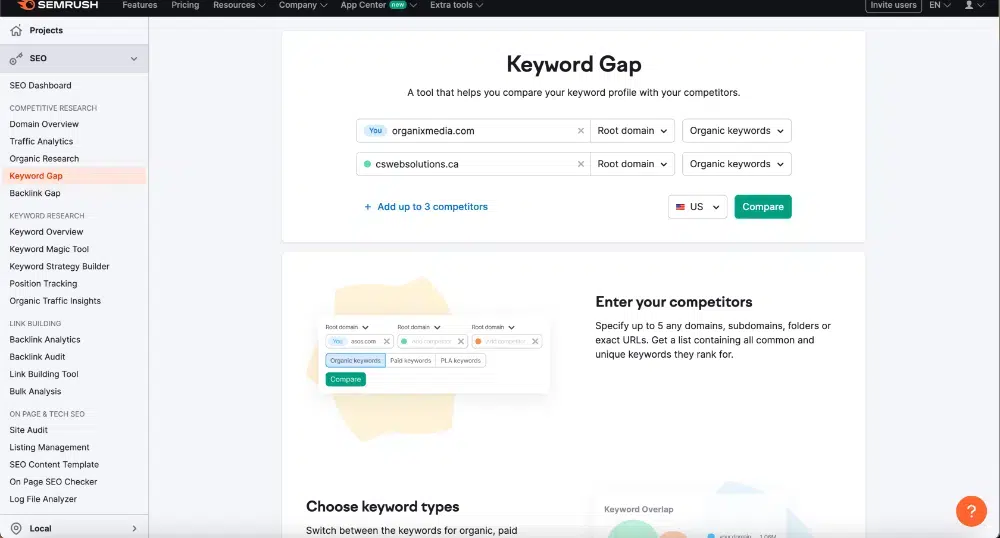The height and width of the screenshot is (538, 1000).
Task: Open Site Audit
Action: [x=28, y=430]
